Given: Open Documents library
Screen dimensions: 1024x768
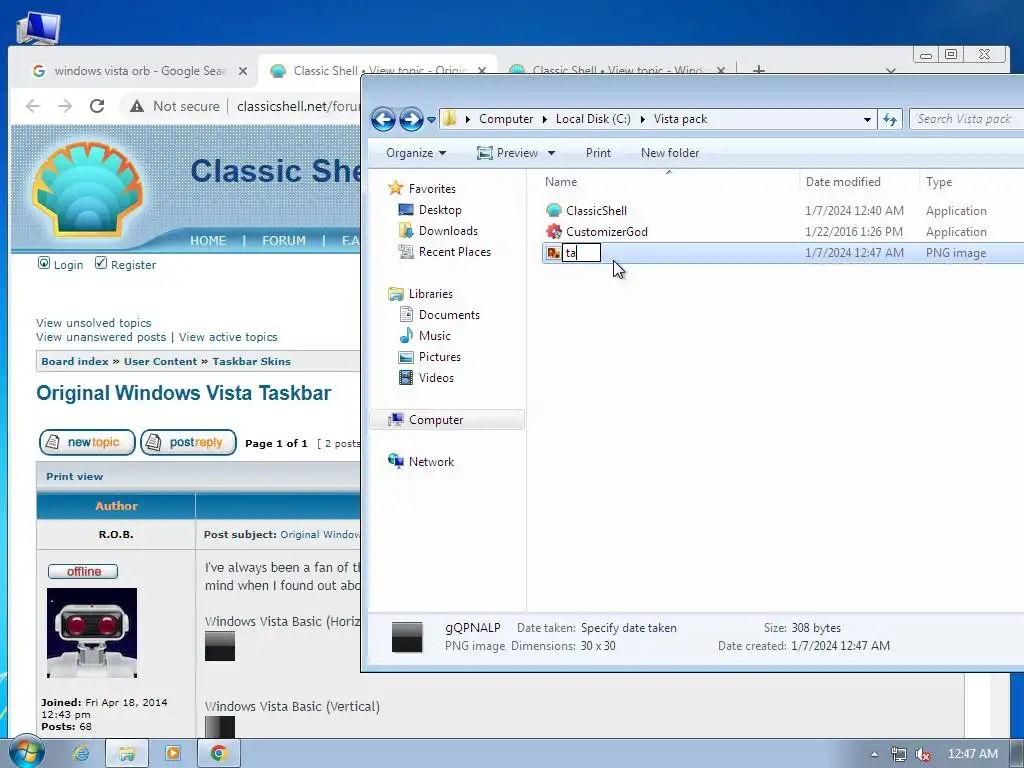Looking at the screenshot, I should [449, 315].
